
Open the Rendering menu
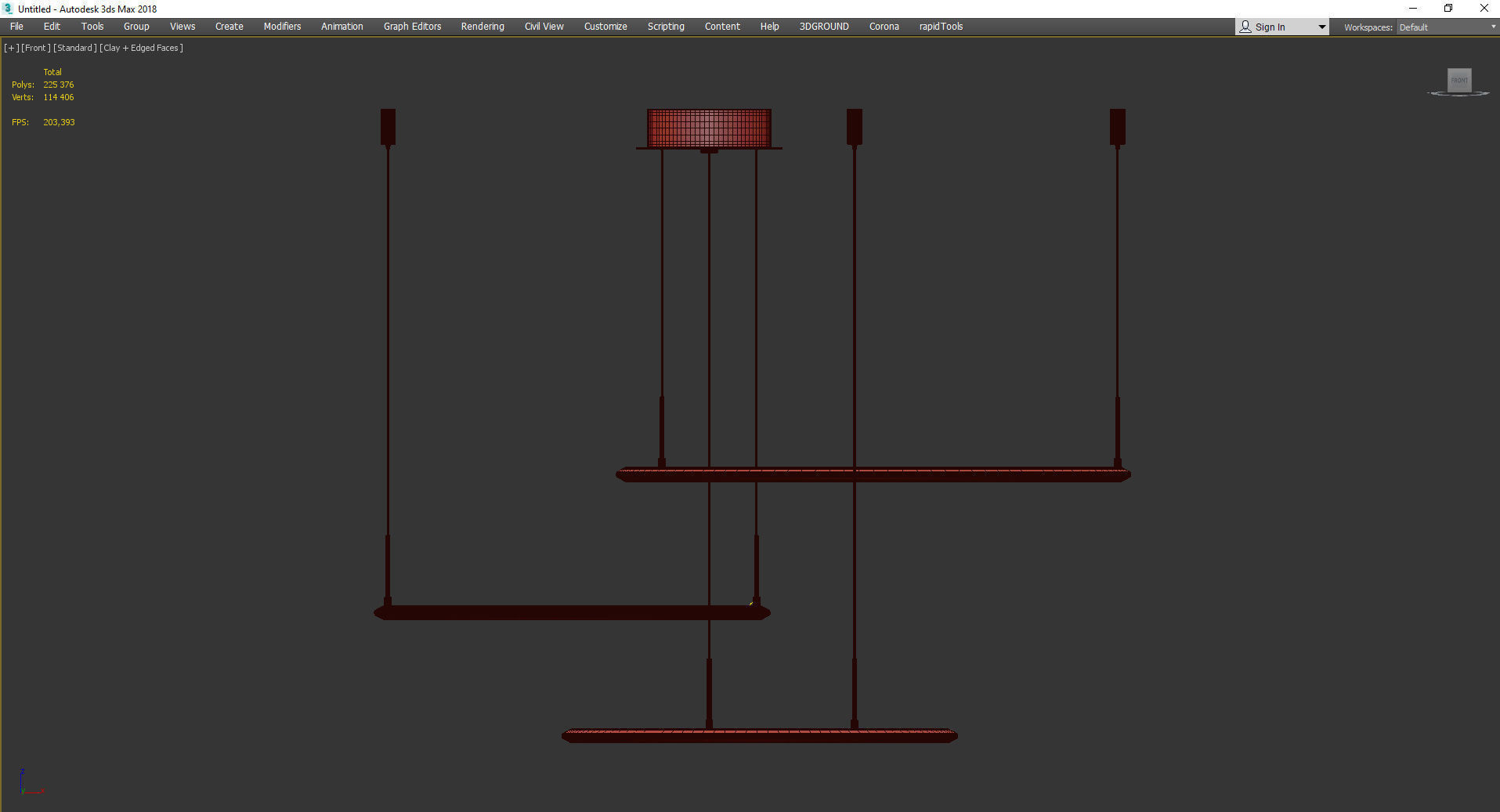(483, 27)
